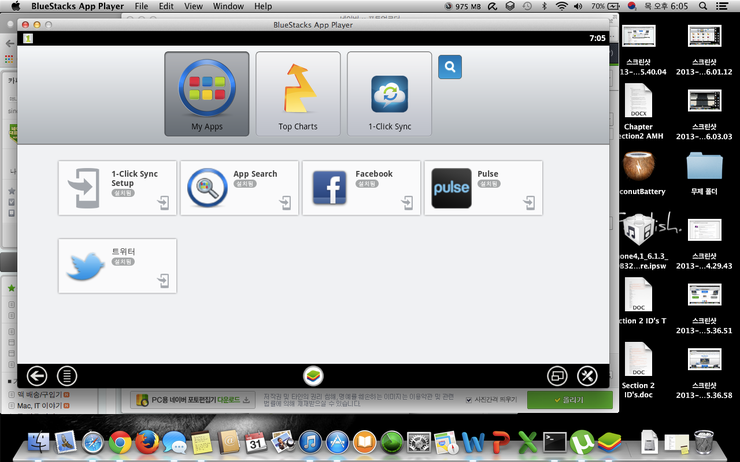Select the 스크린샷 2013-…4.29.43 thumbnail

(x=704, y=231)
